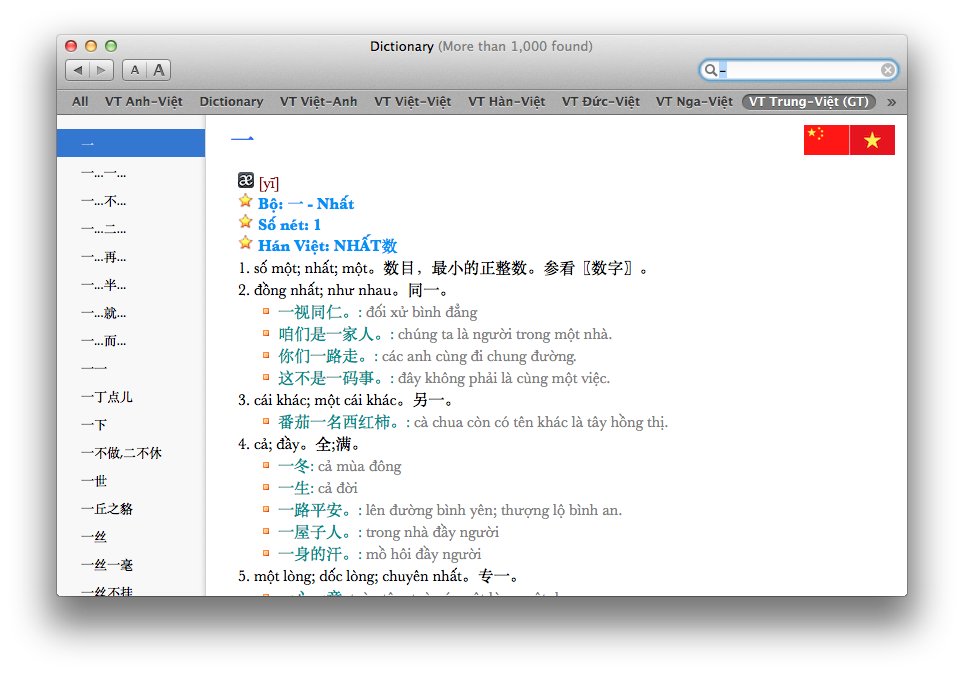
Task: Click the star icon beside Số nét
Action: click(245, 221)
